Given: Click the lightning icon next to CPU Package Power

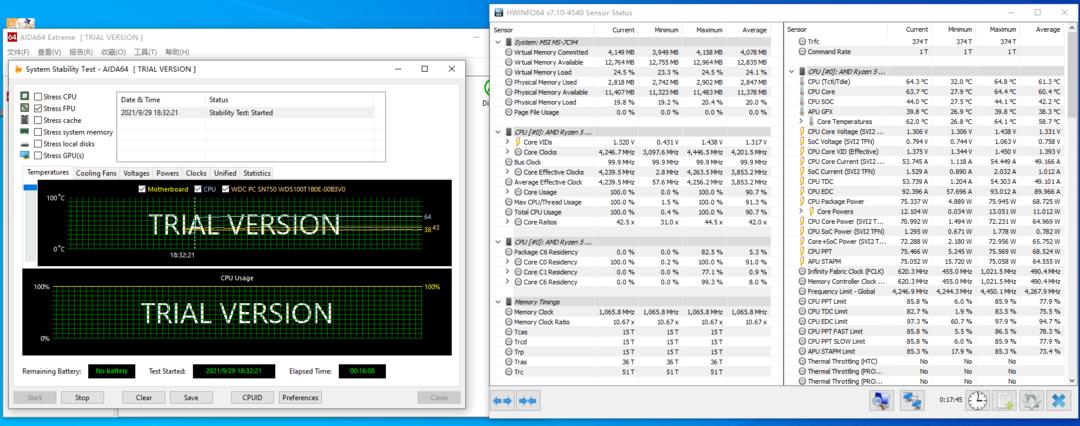Looking at the screenshot, I should 802,201.
